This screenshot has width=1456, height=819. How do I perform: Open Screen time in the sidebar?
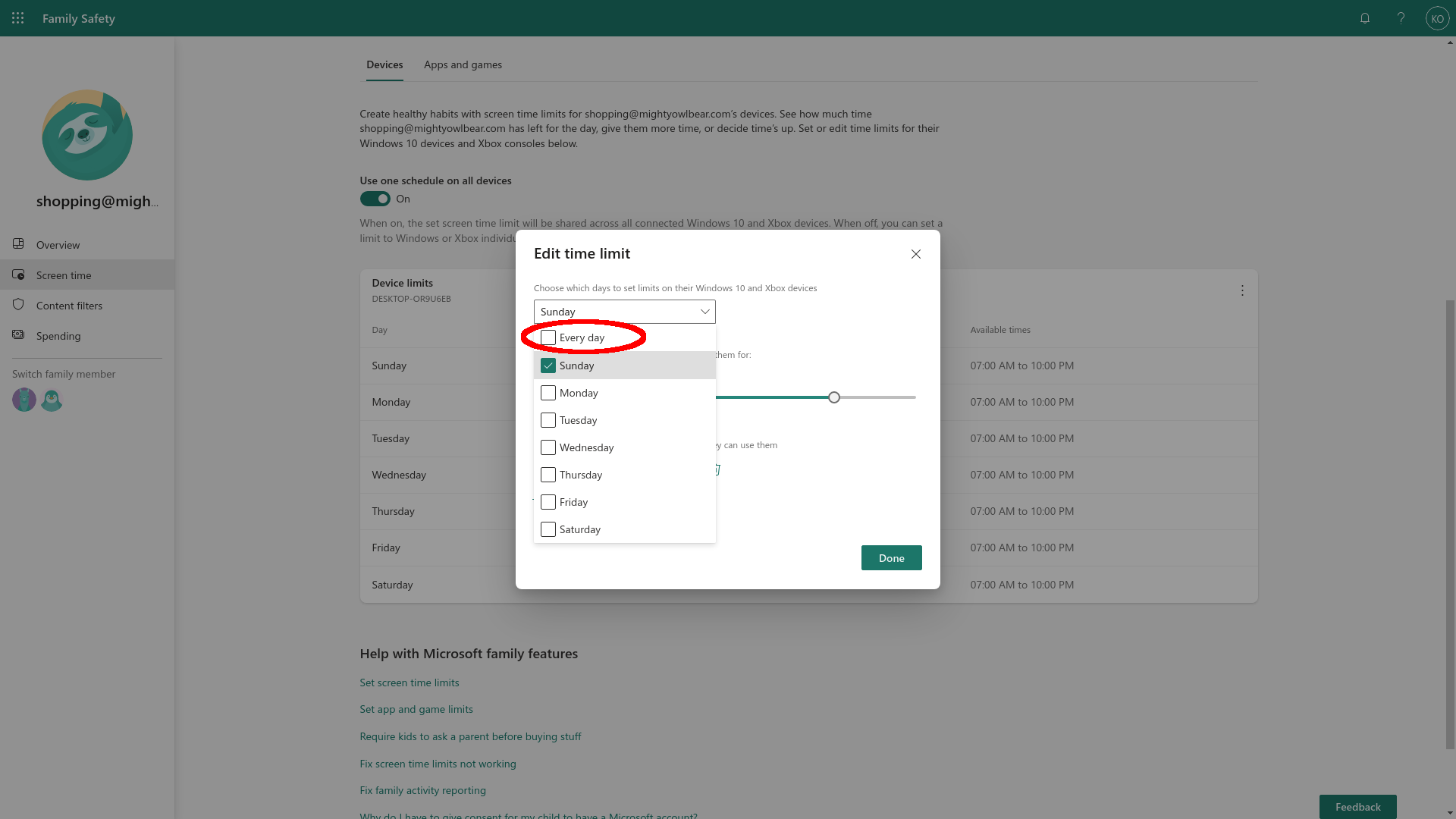87,275
